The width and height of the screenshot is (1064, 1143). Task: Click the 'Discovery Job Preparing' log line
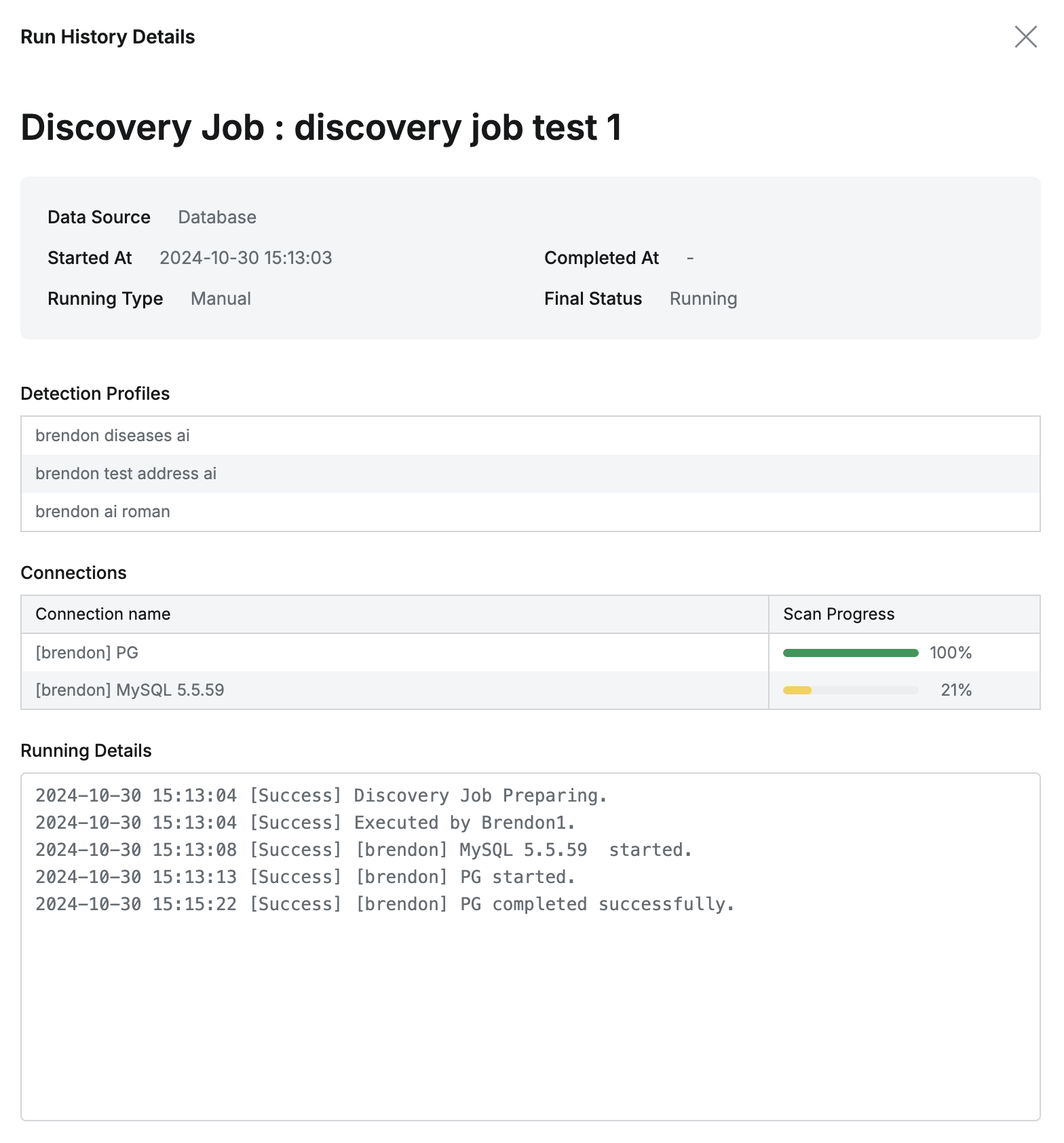click(x=322, y=795)
